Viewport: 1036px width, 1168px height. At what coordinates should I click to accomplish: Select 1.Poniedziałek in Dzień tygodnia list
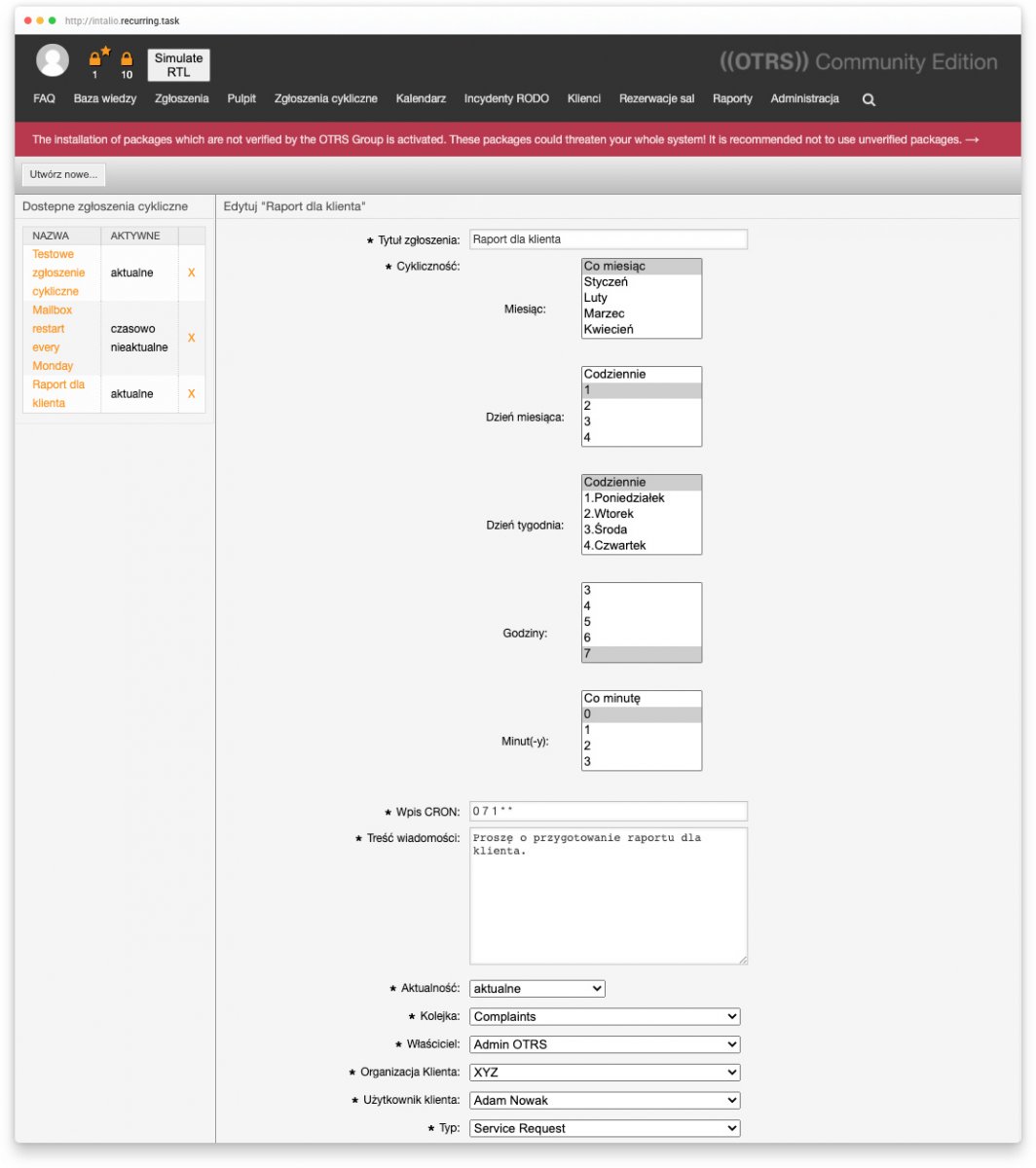coord(642,498)
